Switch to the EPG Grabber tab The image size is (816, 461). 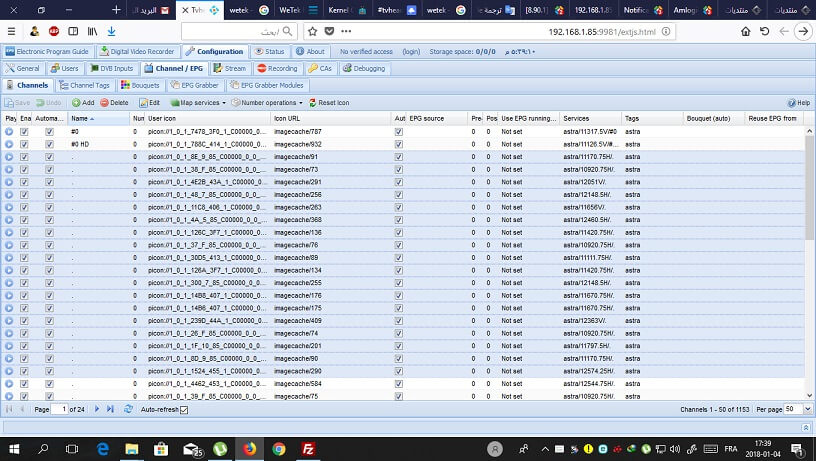click(196, 86)
